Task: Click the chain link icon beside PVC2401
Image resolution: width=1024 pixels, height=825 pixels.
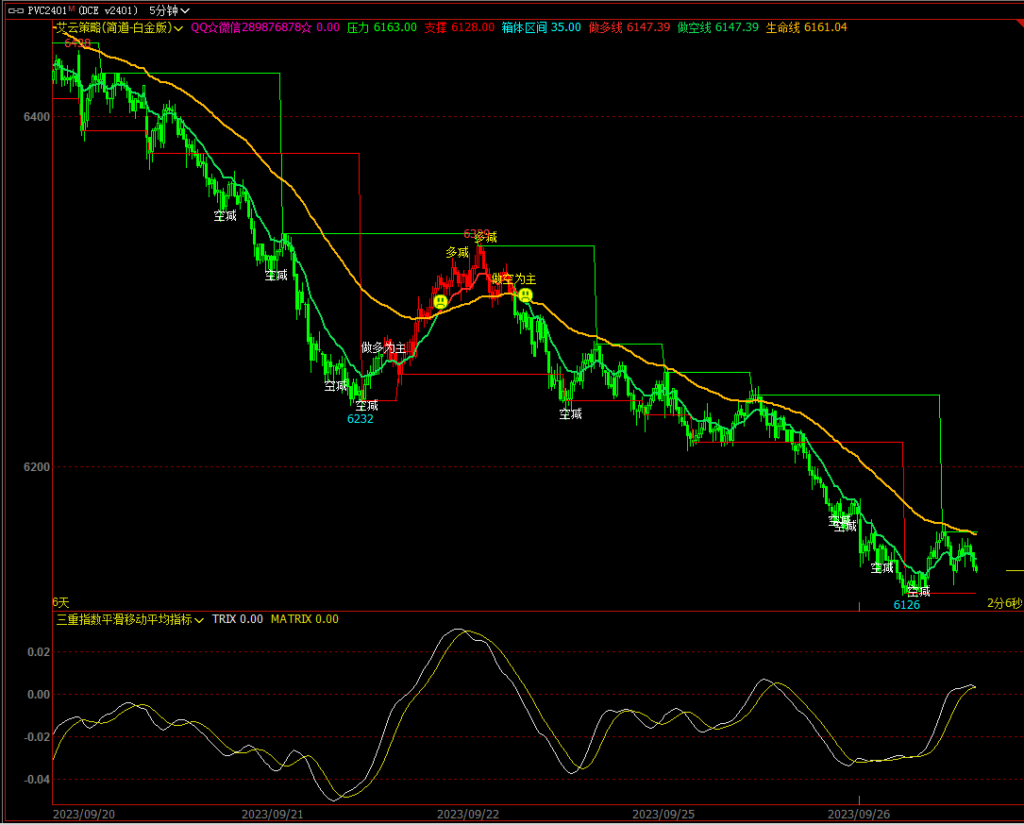Action: pyautogui.click(x=14, y=10)
